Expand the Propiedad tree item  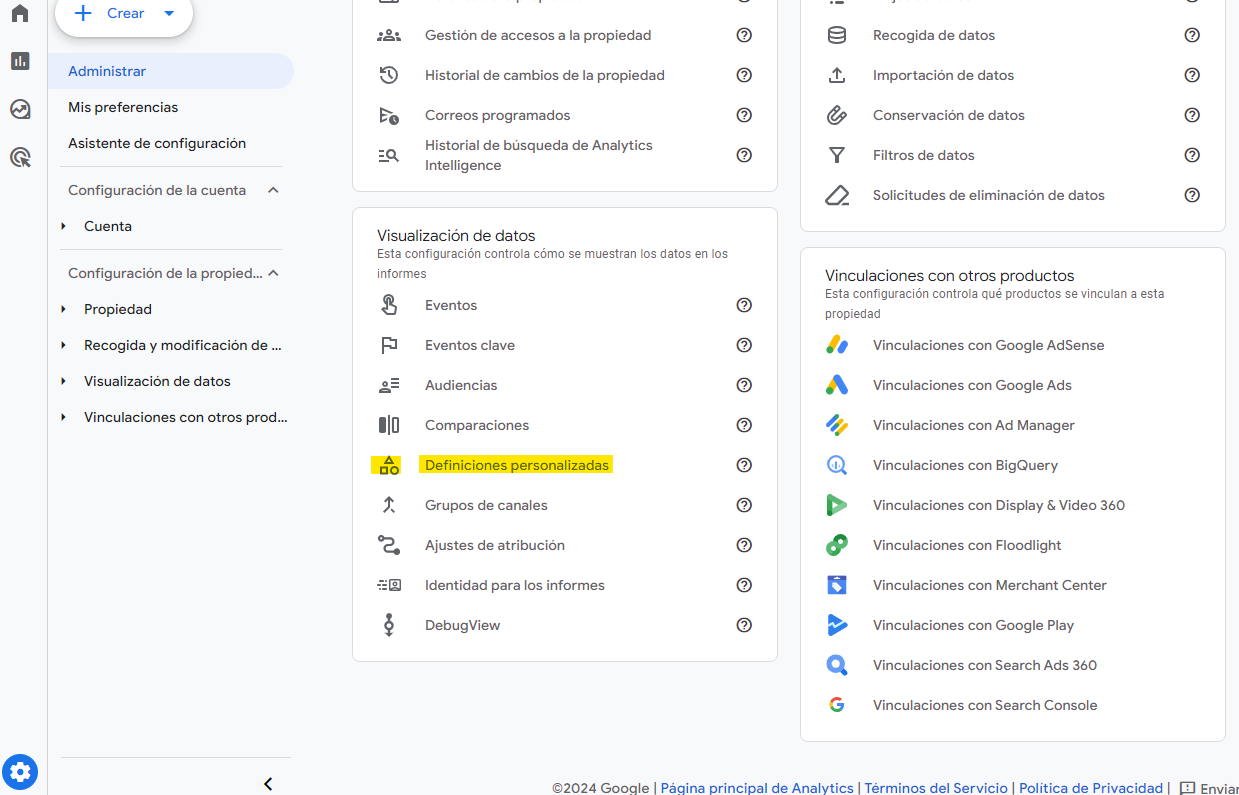[x=63, y=309]
